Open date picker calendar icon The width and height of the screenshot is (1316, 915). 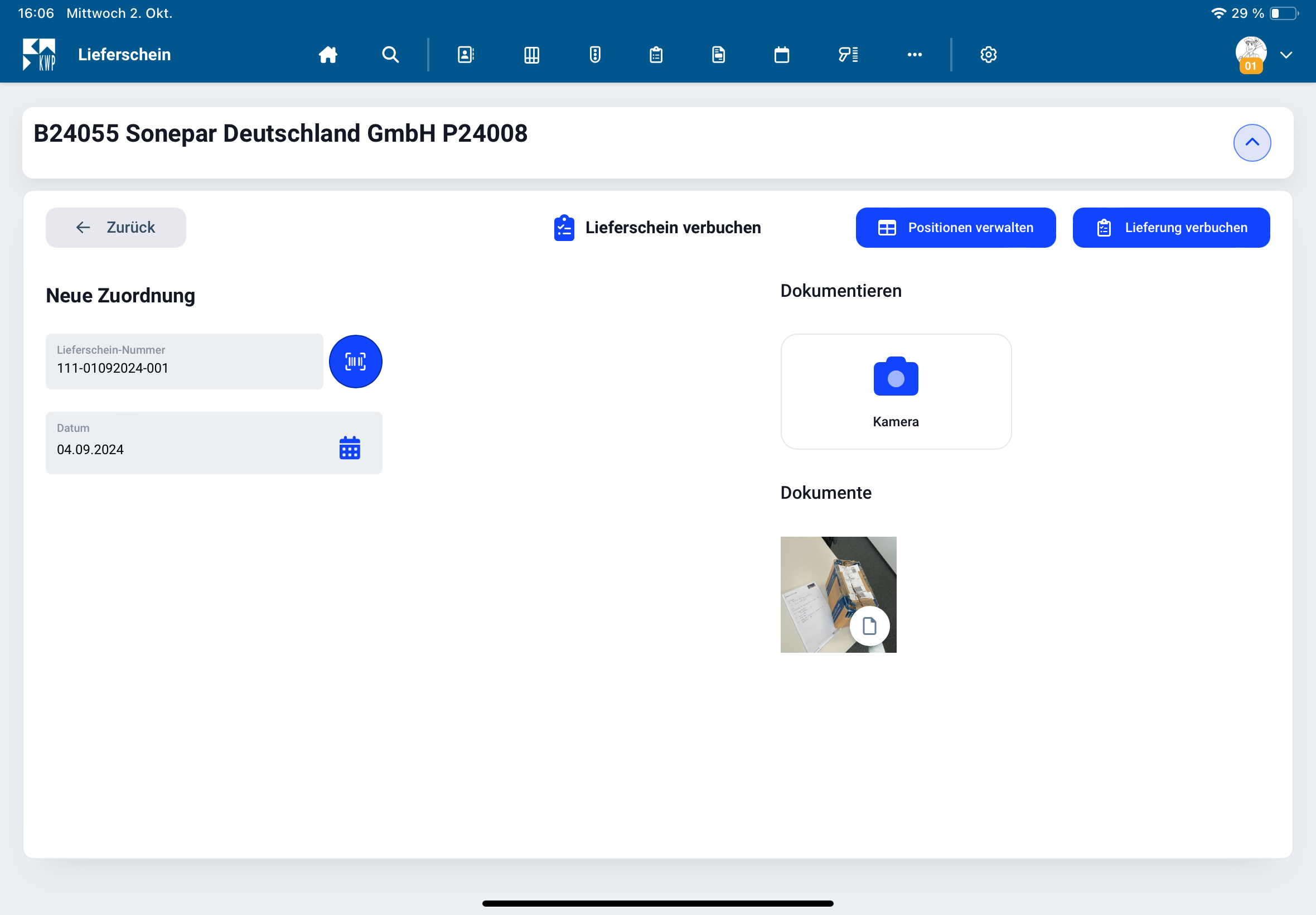pyautogui.click(x=350, y=448)
